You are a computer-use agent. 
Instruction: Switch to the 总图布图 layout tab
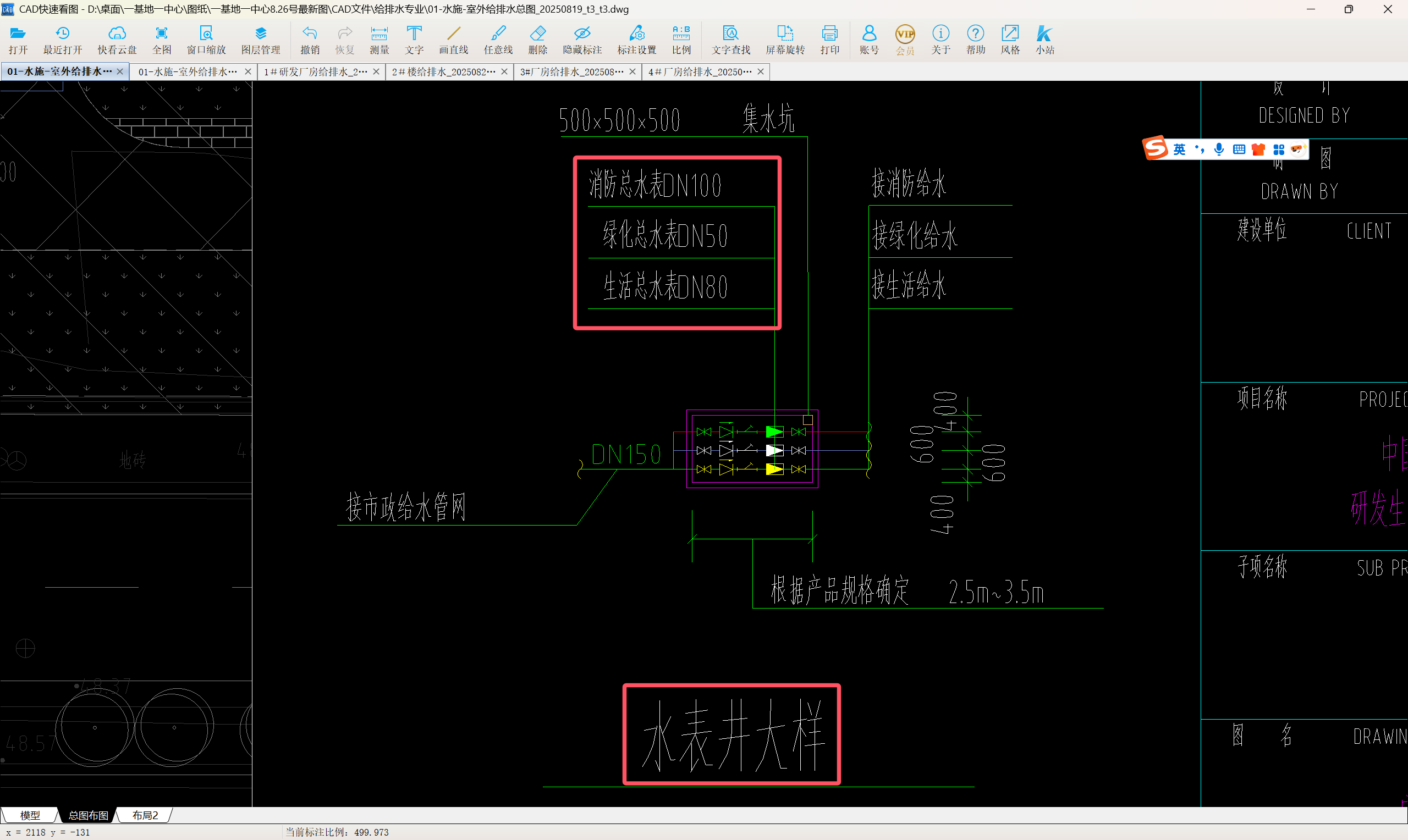[x=88, y=815]
